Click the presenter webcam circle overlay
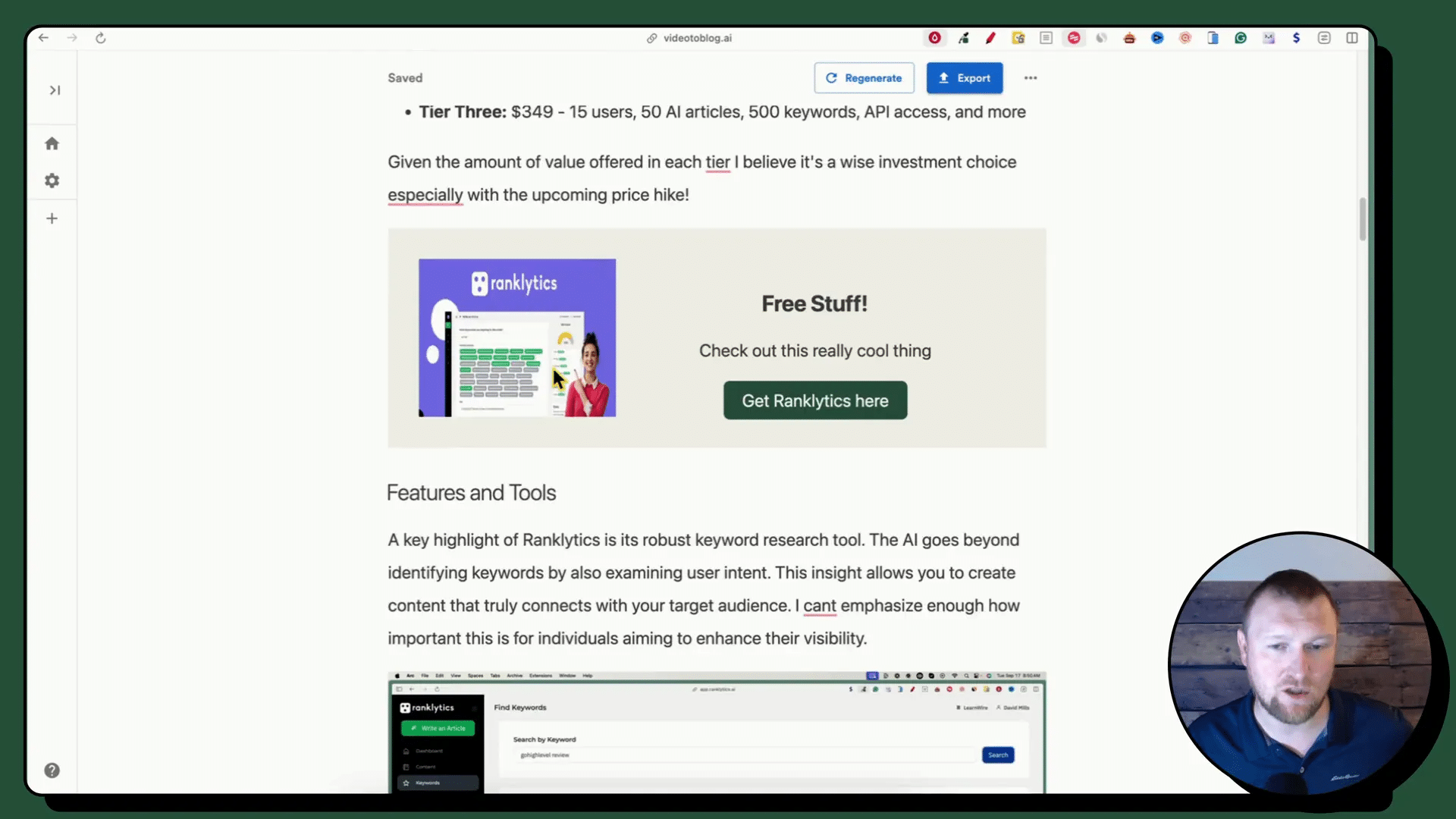This screenshot has height=819, width=1456. 1302,664
